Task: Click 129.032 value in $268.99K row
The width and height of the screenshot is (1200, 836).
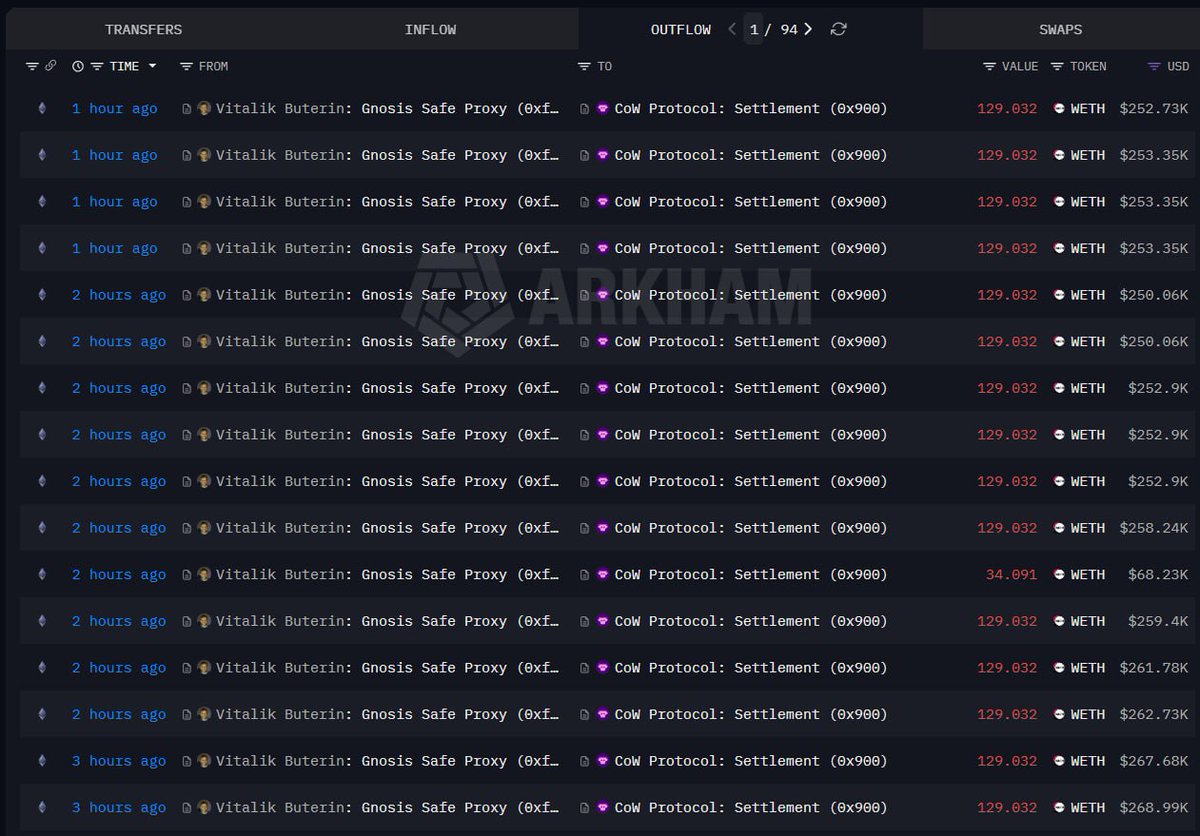Action: tap(1007, 808)
